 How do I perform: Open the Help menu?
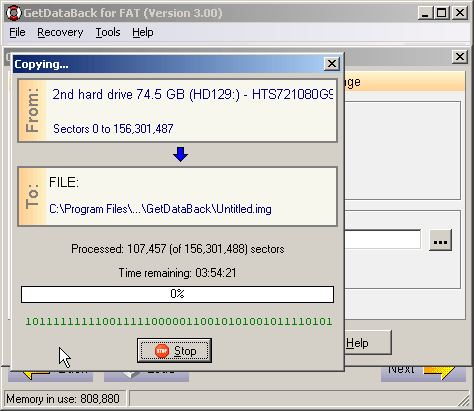click(143, 32)
